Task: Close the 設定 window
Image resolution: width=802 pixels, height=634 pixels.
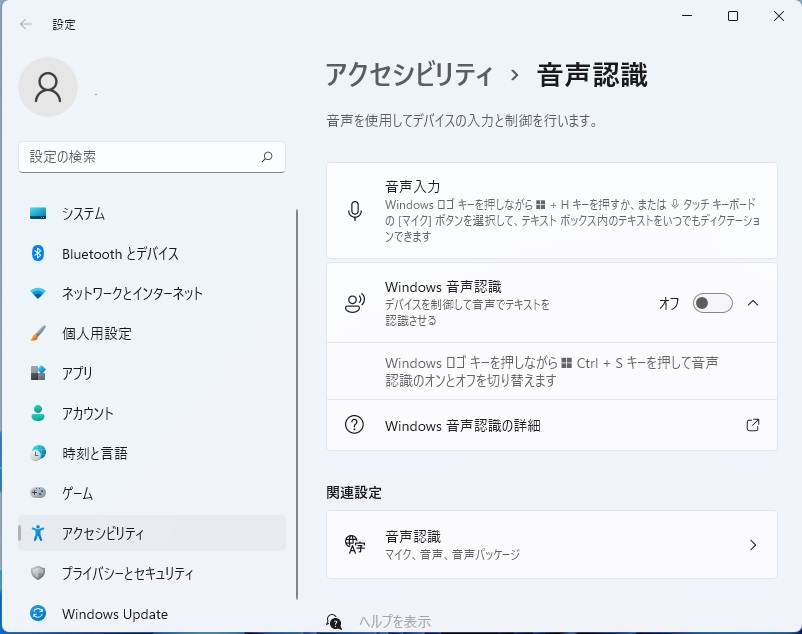Action: click(x=778, y=16)
